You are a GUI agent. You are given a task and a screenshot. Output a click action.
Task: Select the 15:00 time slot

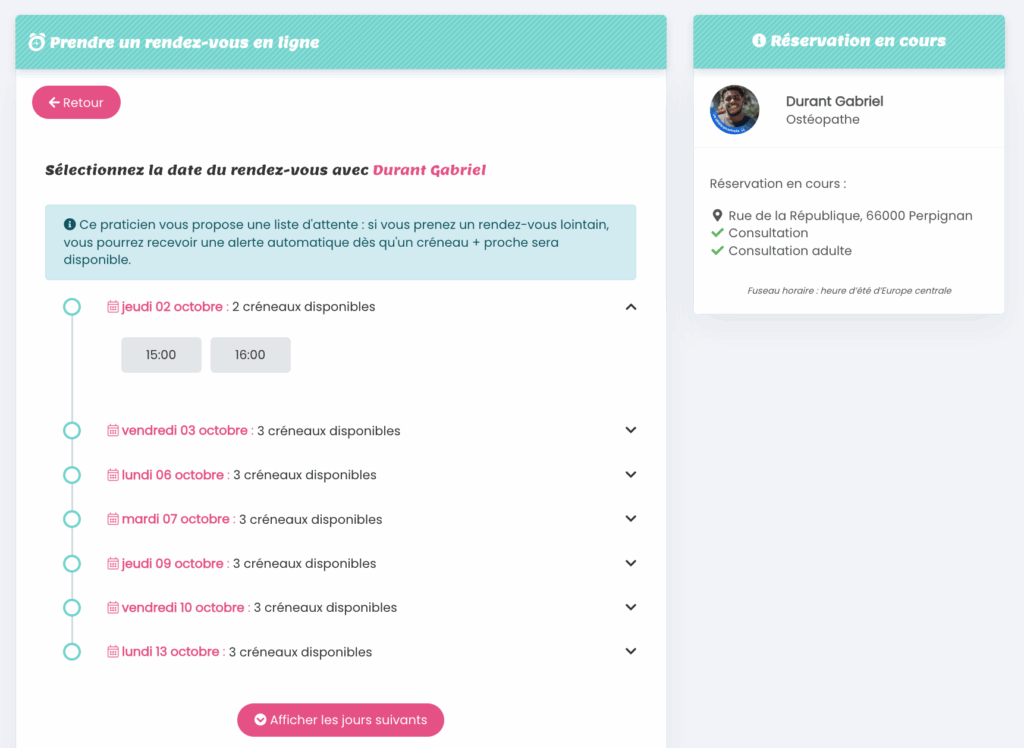pyautogui.click(x=161, y=355)
